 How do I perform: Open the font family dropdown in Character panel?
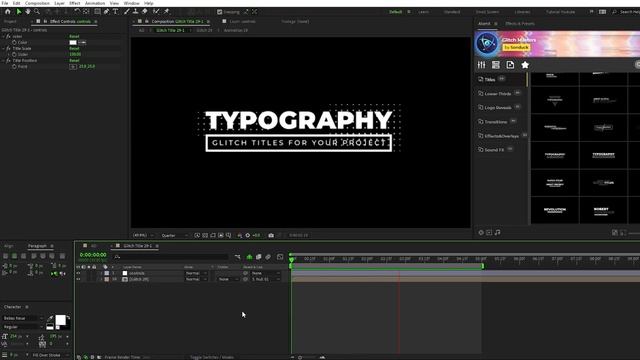coord(22,318)
